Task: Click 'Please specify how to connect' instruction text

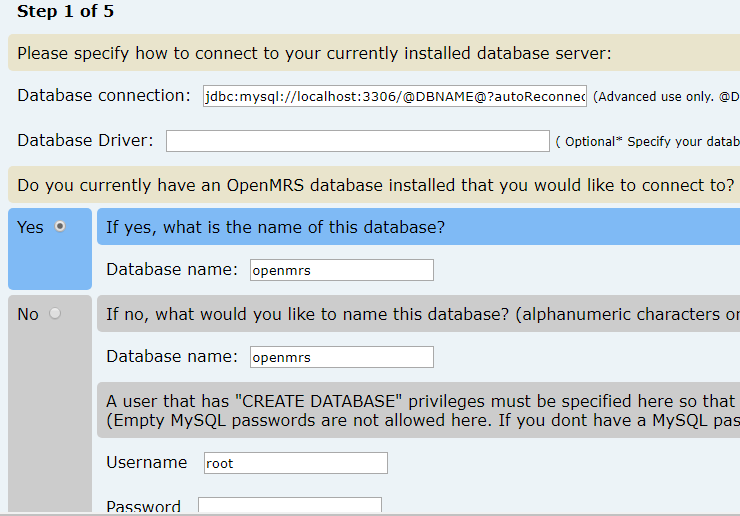Action: pos(314,53)
